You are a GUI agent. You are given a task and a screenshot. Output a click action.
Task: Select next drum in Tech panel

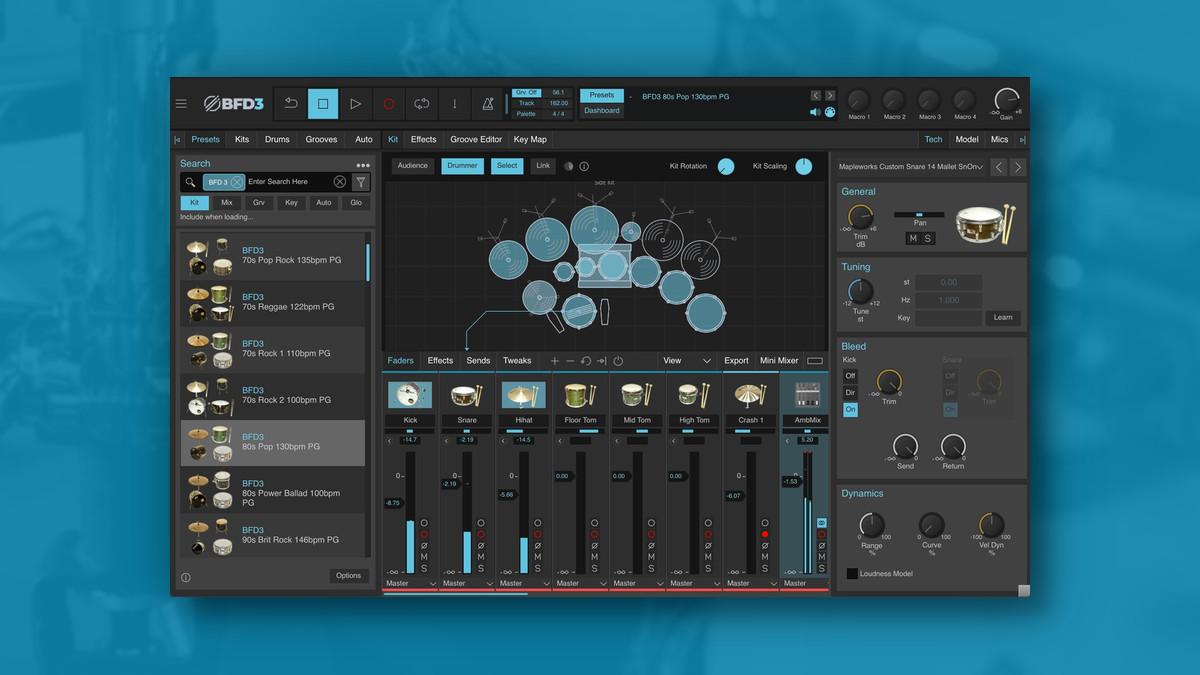(1018, 167)
